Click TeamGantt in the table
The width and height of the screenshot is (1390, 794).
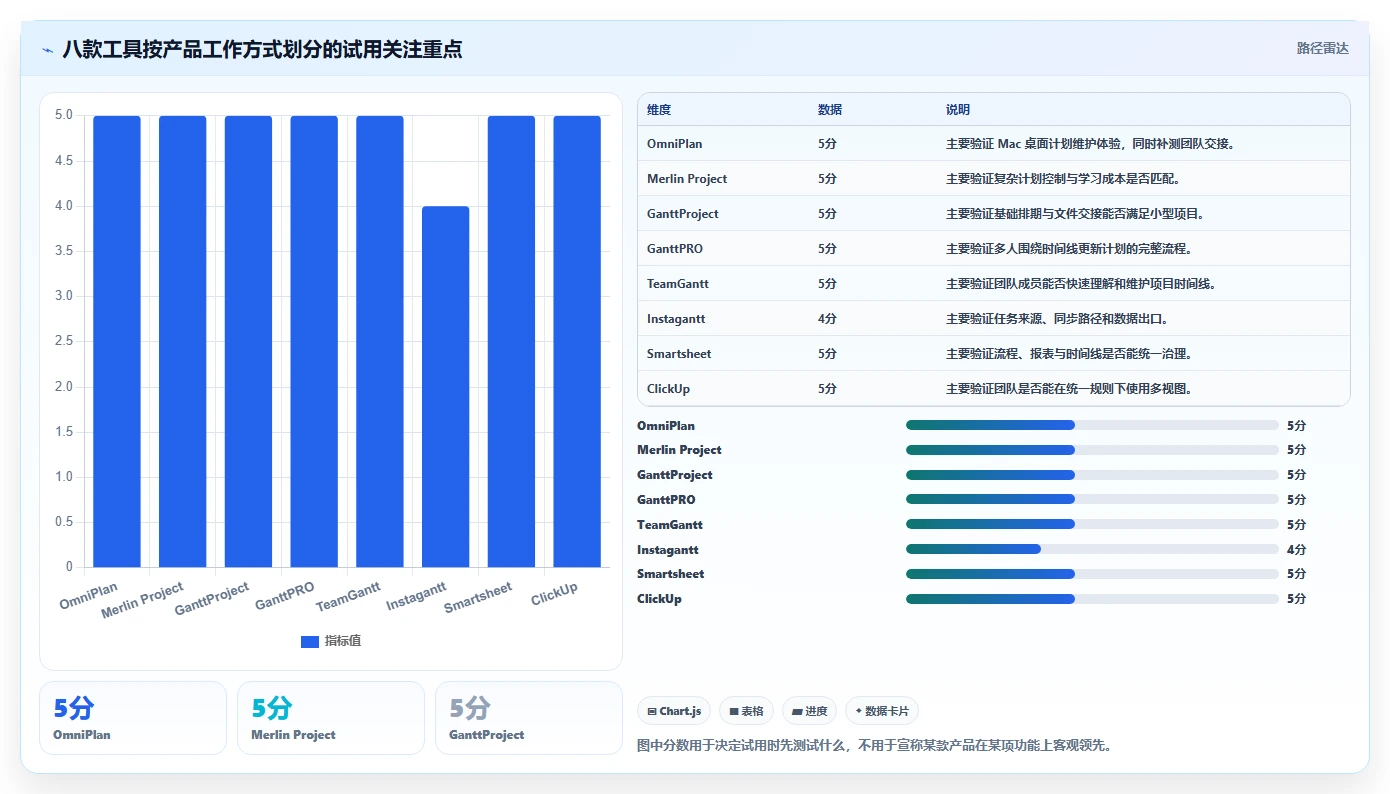pos(678,284)
